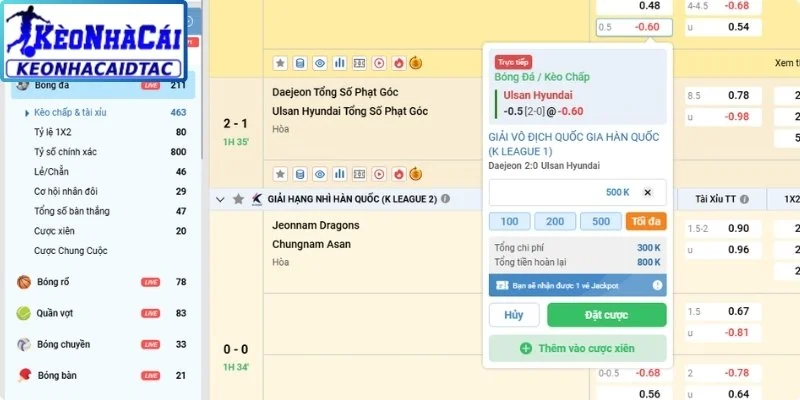Collapse the K League 2 league section
Screen dimensions: 800x400
pyautogui.click(x=220, y=199)
